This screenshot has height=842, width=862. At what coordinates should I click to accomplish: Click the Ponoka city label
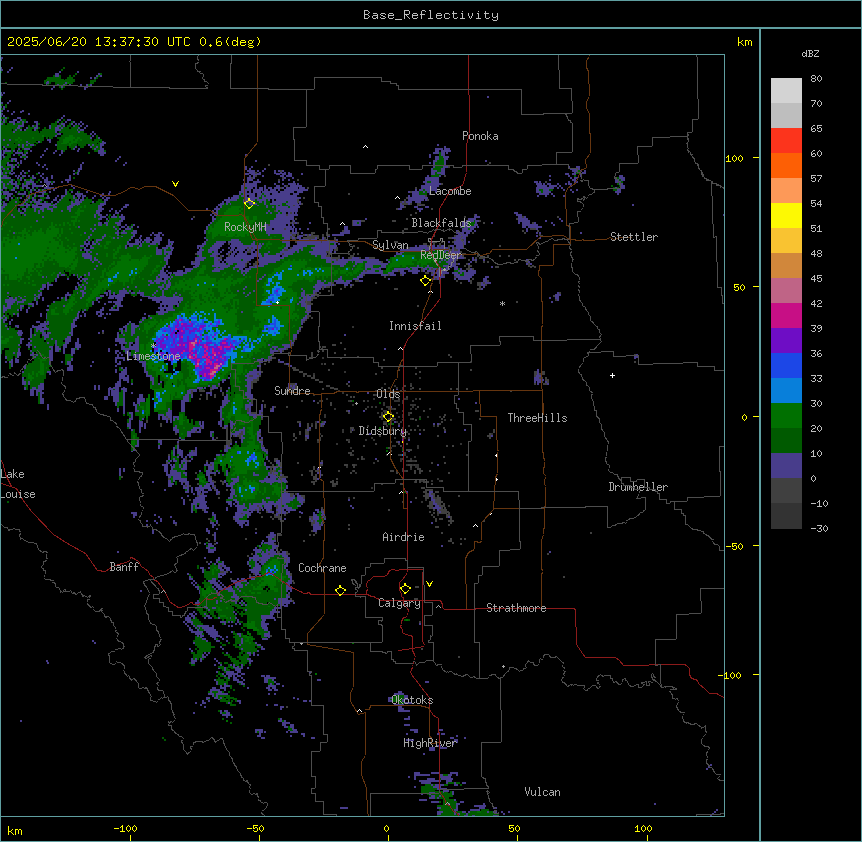tap(480, 136)
